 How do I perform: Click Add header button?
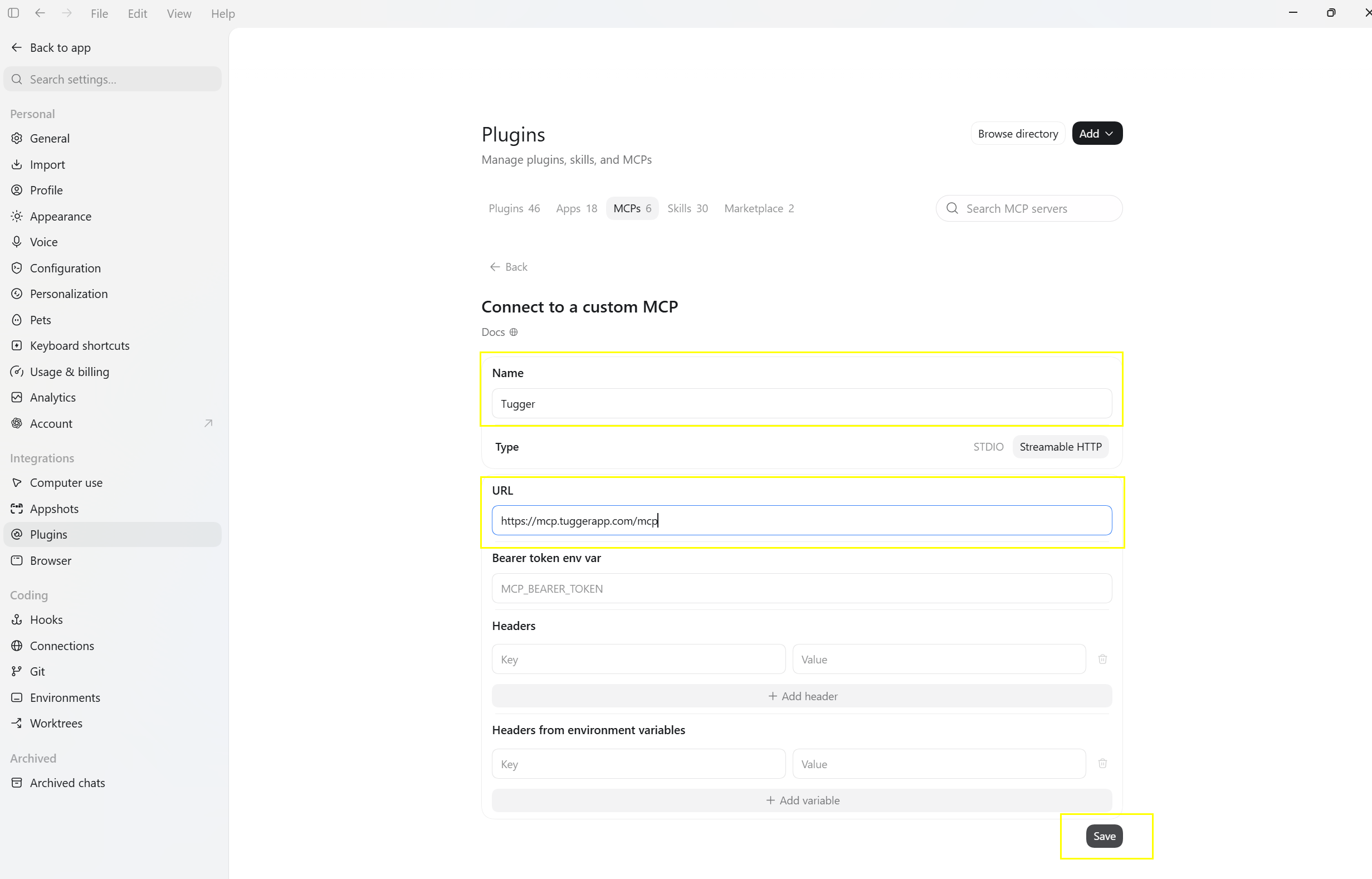coord(801,696)
